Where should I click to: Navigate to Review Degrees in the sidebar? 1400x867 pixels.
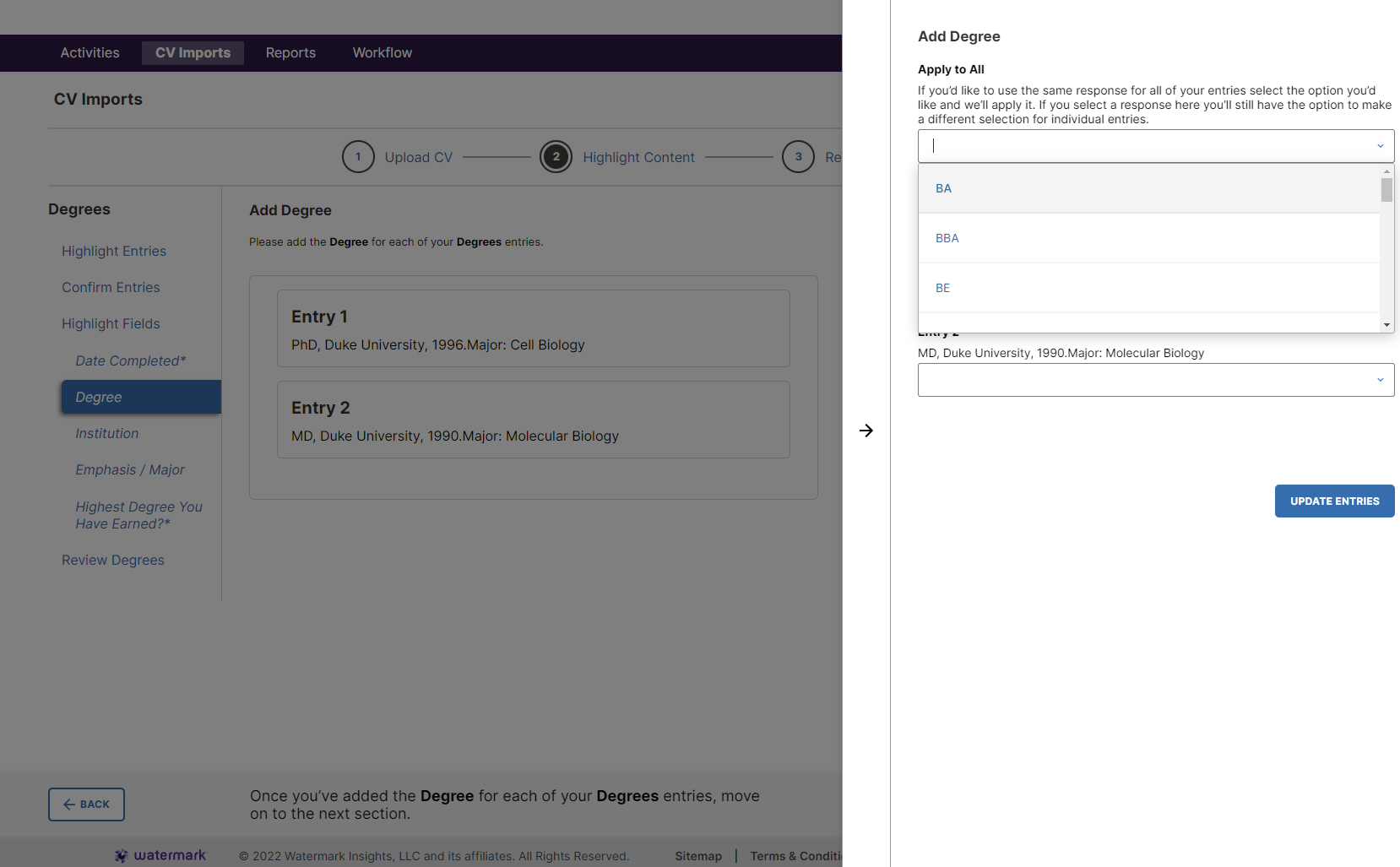[112, 560]
